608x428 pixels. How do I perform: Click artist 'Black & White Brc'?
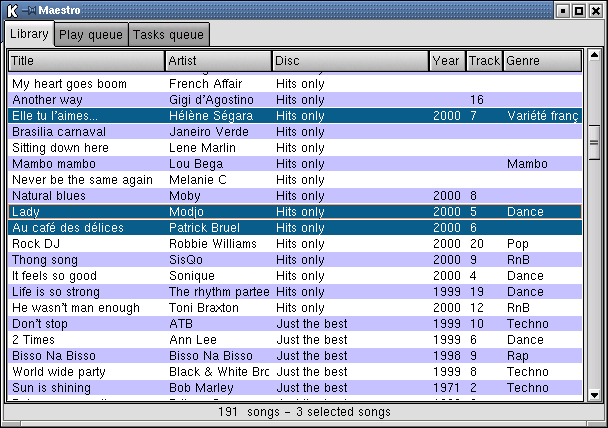pos(219,372)
